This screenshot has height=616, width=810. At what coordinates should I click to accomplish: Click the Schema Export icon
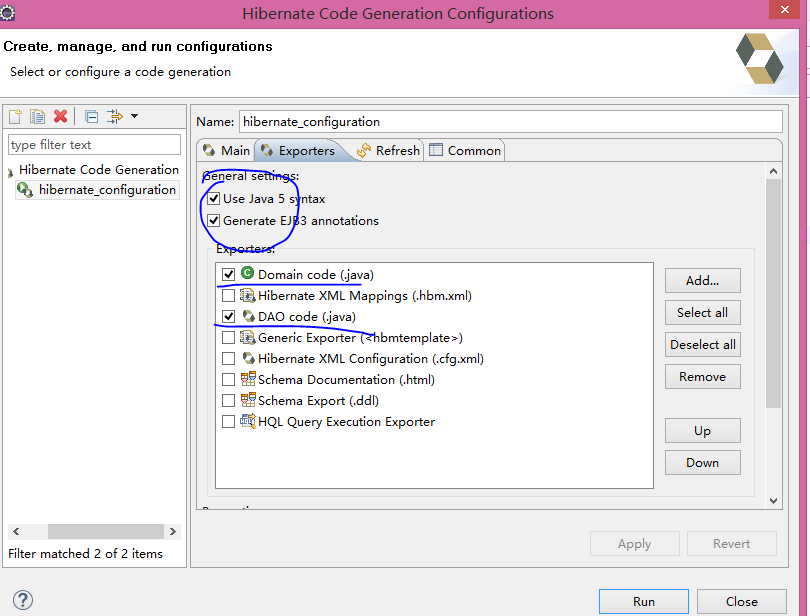[x=248, y=399]
